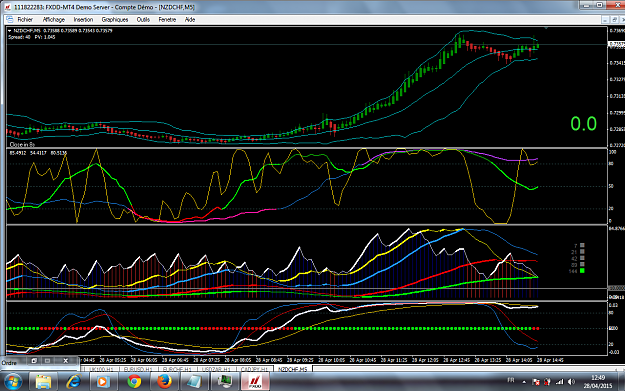This screenshot has width=625, height=391.
Task: Click the MT4 application icon in title bar
Action: tap(7, 7)
